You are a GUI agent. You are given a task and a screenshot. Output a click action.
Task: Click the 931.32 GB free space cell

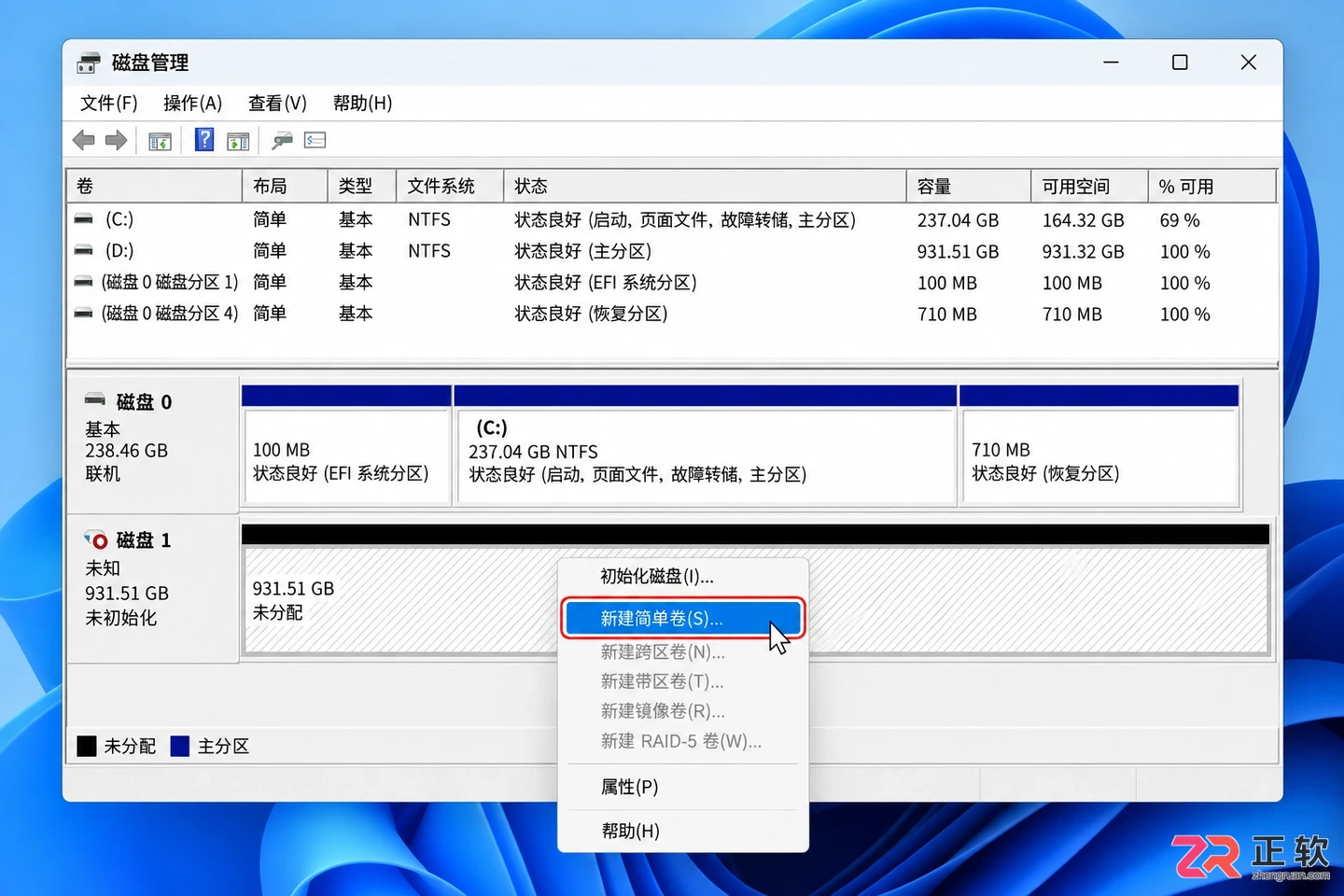pyautogui.click(x=1084, y=252)
